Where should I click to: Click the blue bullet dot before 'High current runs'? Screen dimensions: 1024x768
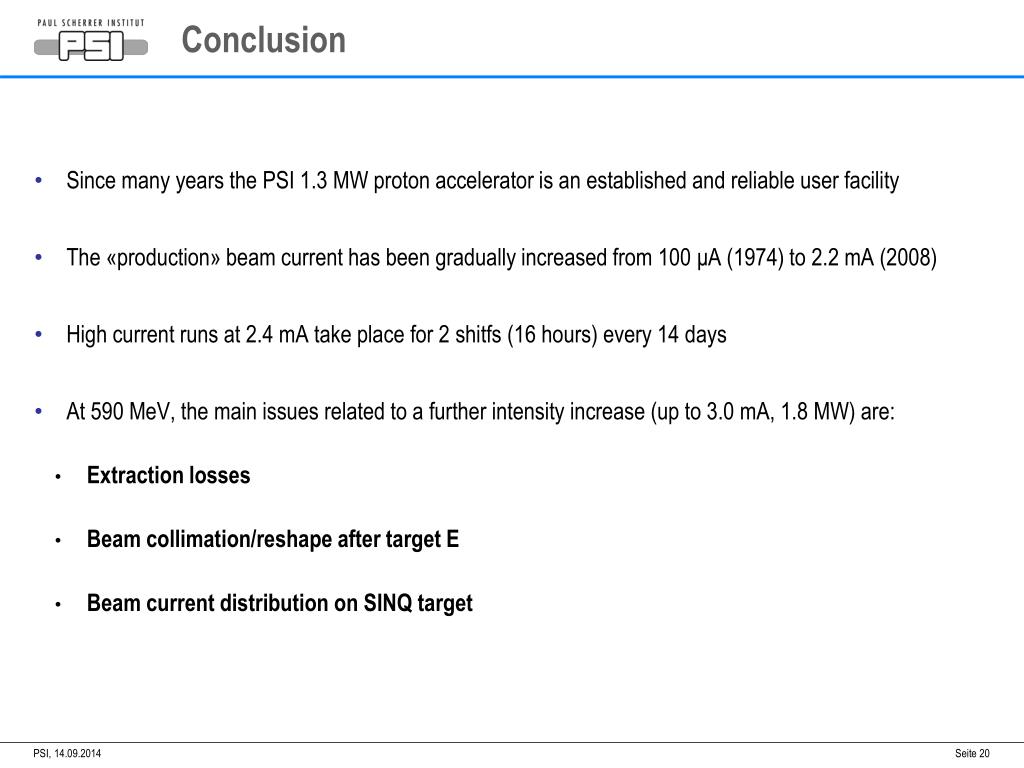[39, 334]
